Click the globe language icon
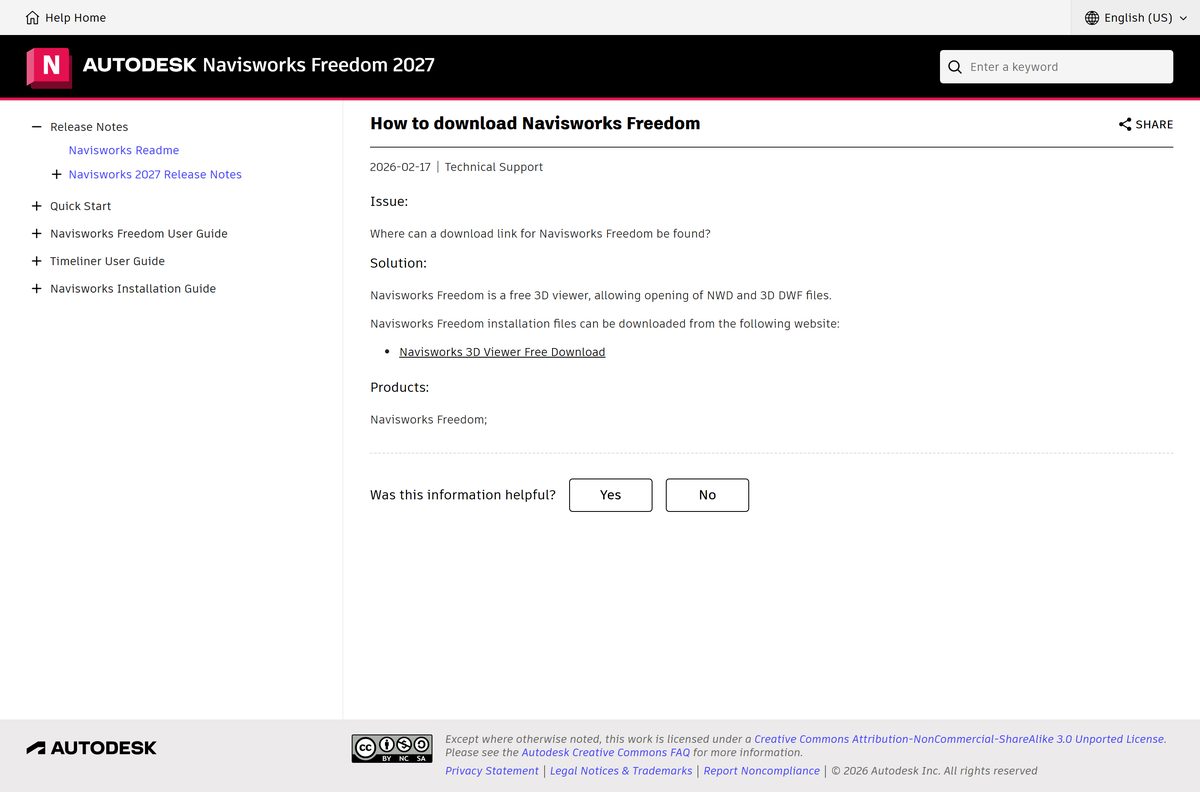Image resolution: width=1200 pixels, height=792 pixels. (1092, 18)
